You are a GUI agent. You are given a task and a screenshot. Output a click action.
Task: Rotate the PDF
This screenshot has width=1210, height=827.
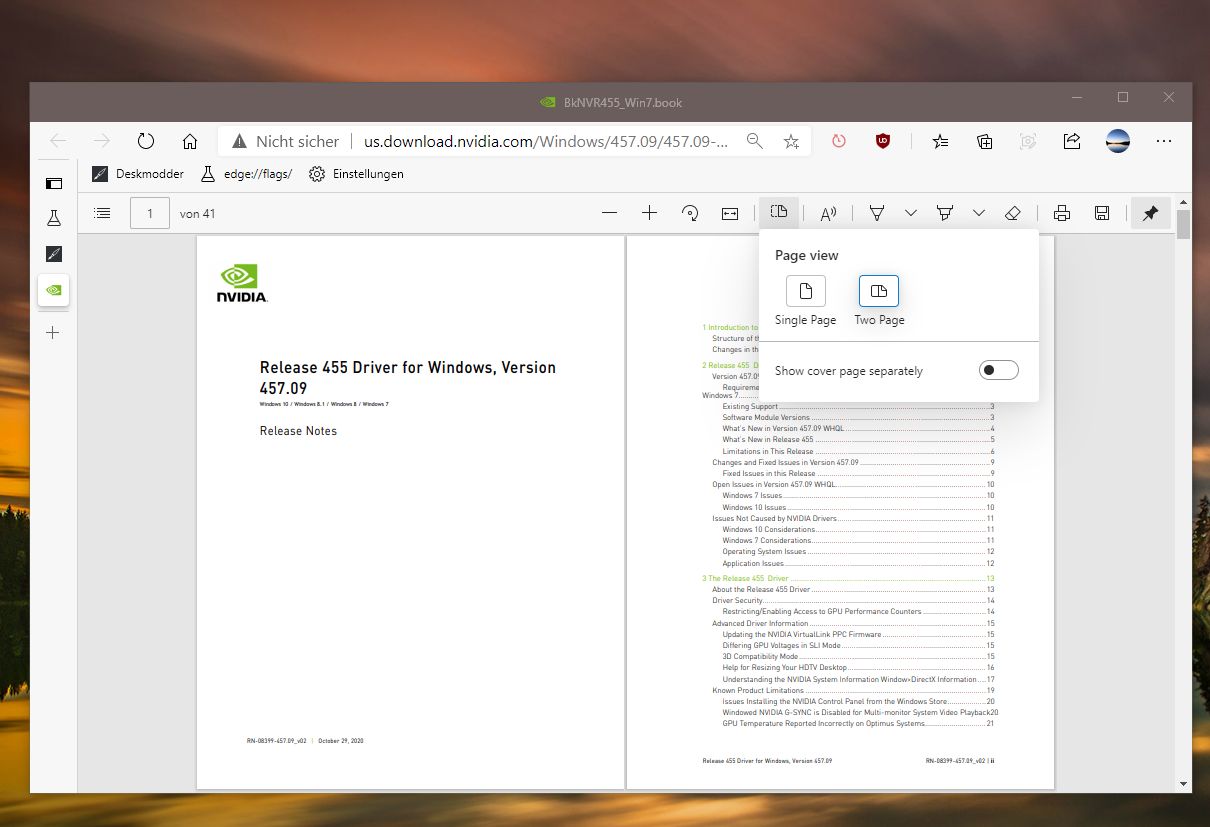point(689,213)
